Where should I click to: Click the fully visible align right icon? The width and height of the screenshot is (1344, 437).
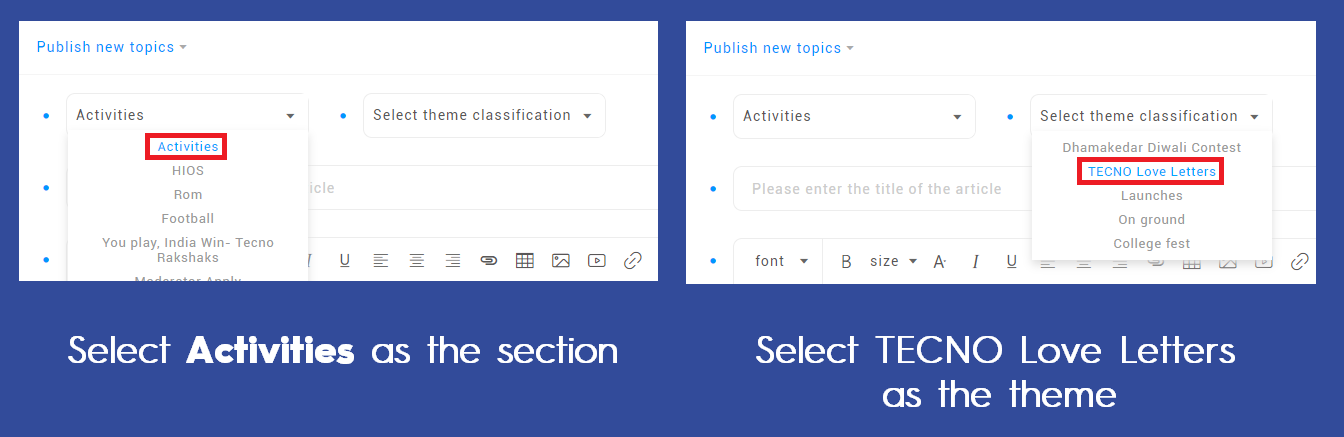[453, 261]
